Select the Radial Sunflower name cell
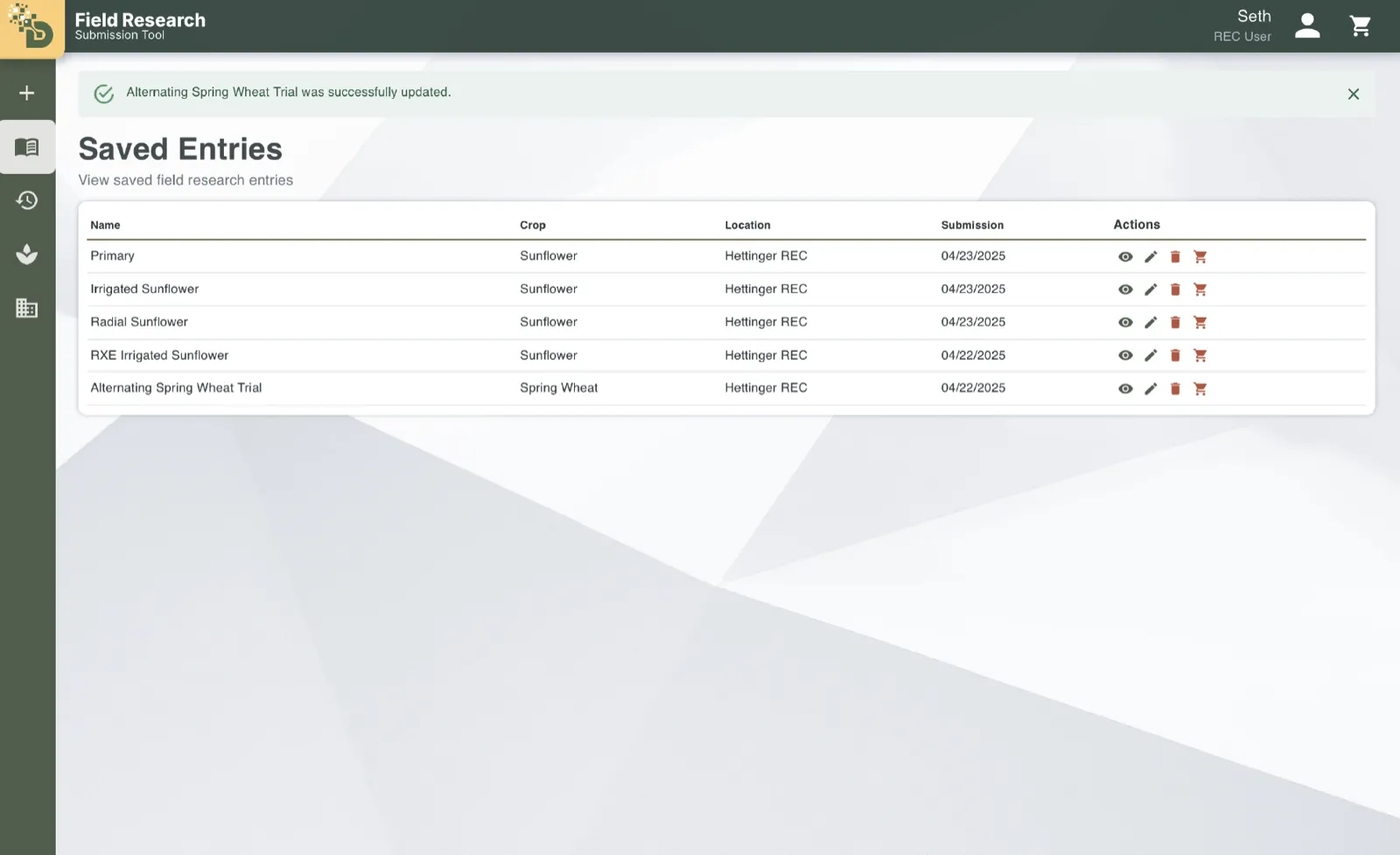Screen dimensions: 1400x855 point(139,322)
